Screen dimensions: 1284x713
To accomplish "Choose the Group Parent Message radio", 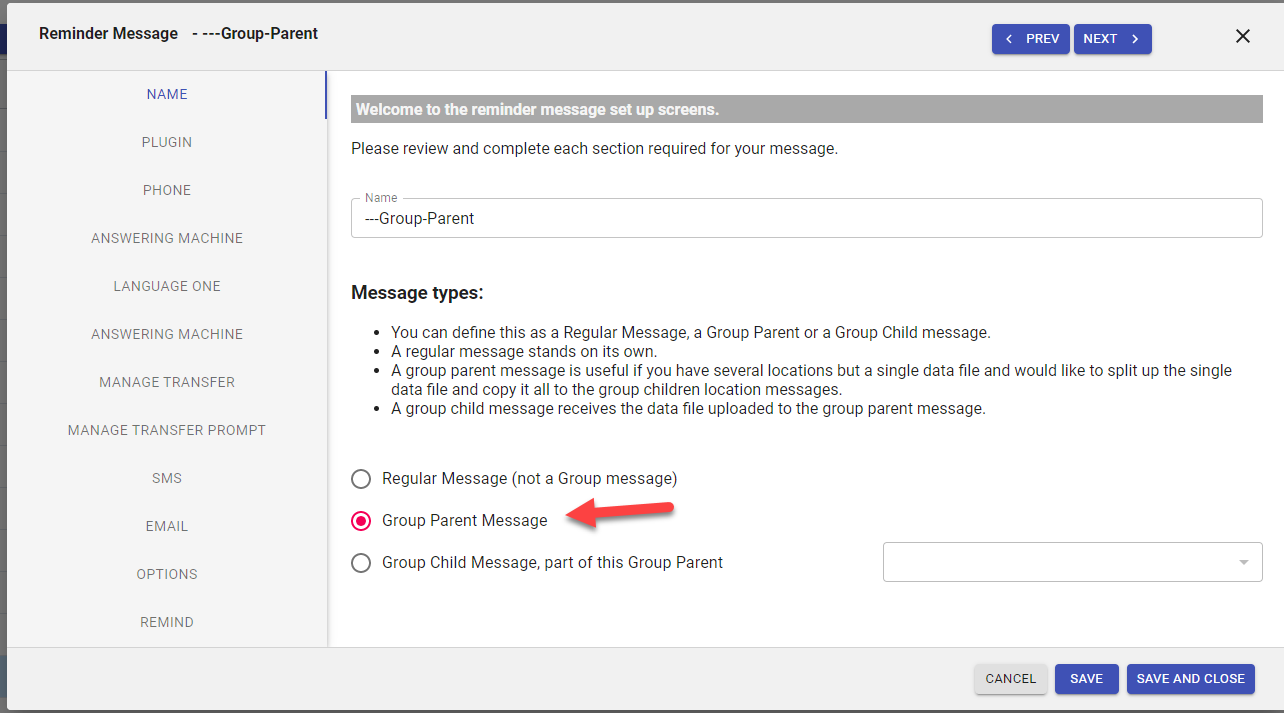I will [x=361, y=521].
